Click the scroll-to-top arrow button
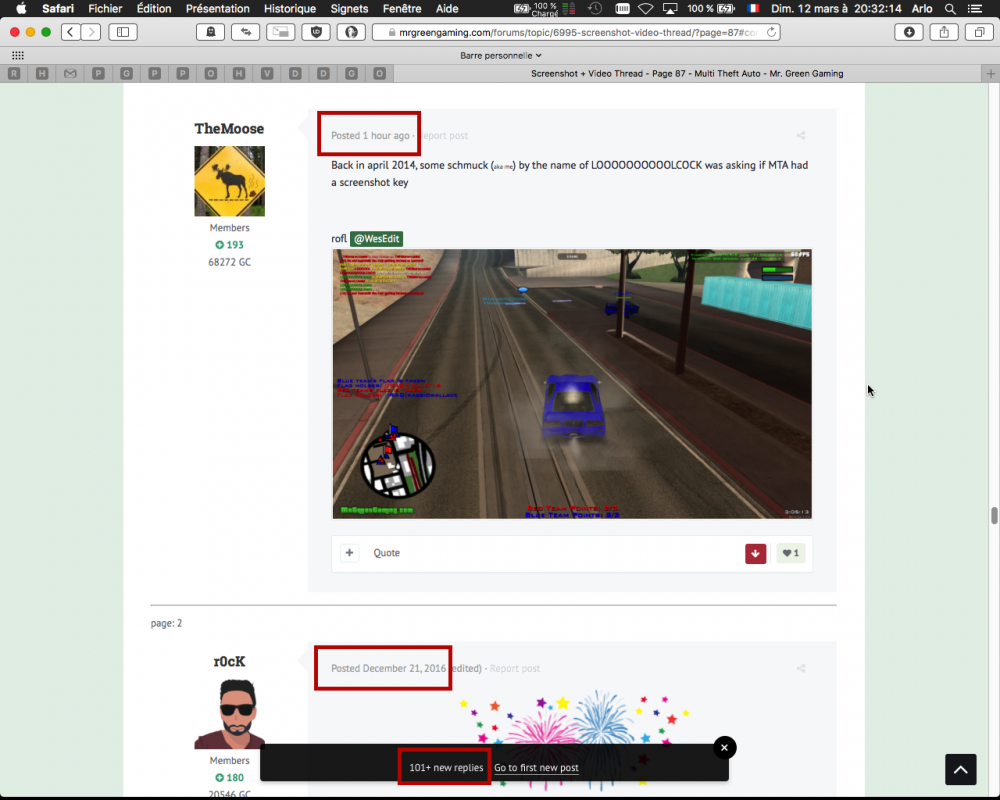This screenshot has height=800, width=1000. (x=960, y=769)
